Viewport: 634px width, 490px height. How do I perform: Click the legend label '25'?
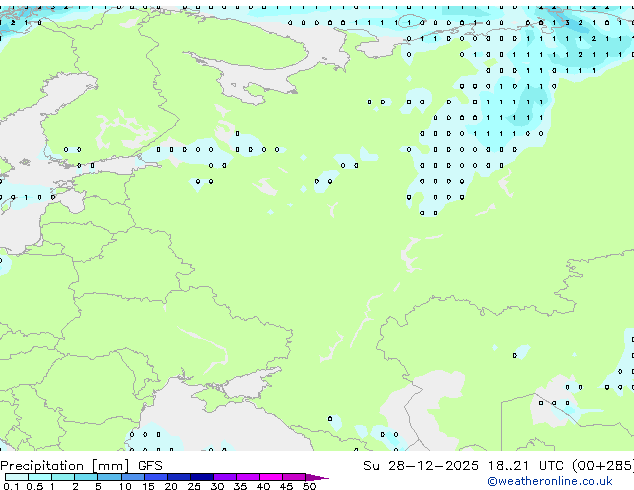click(194, 486)
